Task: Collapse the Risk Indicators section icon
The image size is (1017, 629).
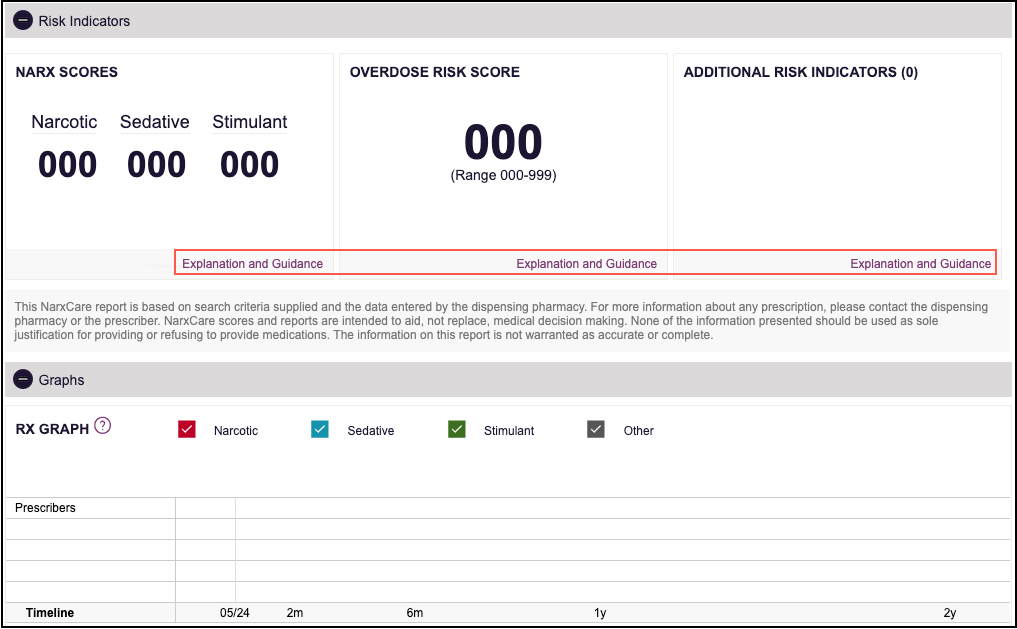Action: coord(22,20)
